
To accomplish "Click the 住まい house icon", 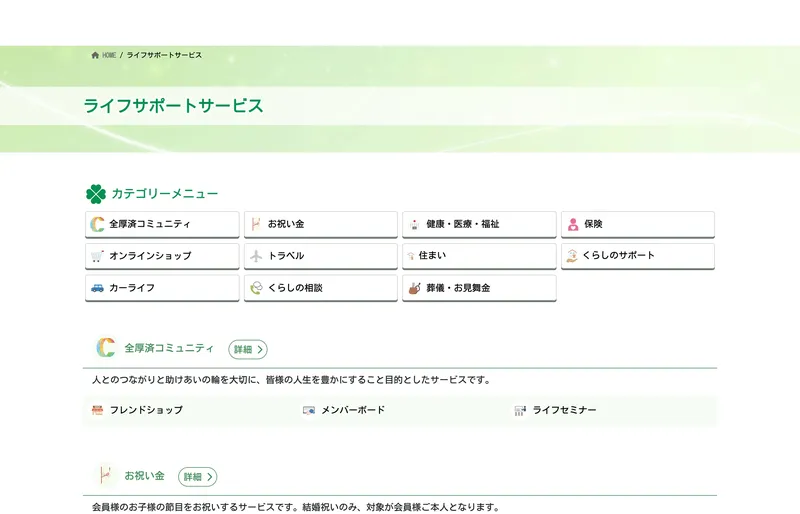I will [411, 256].
